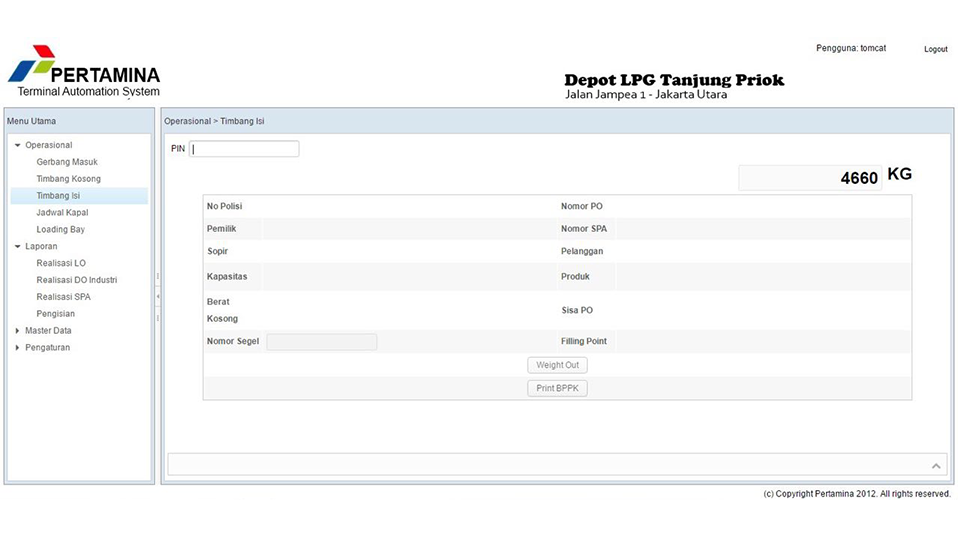
Task: Click 'Depot LPG Tanjung Priok' heading
Action: [x=674, y=80]
